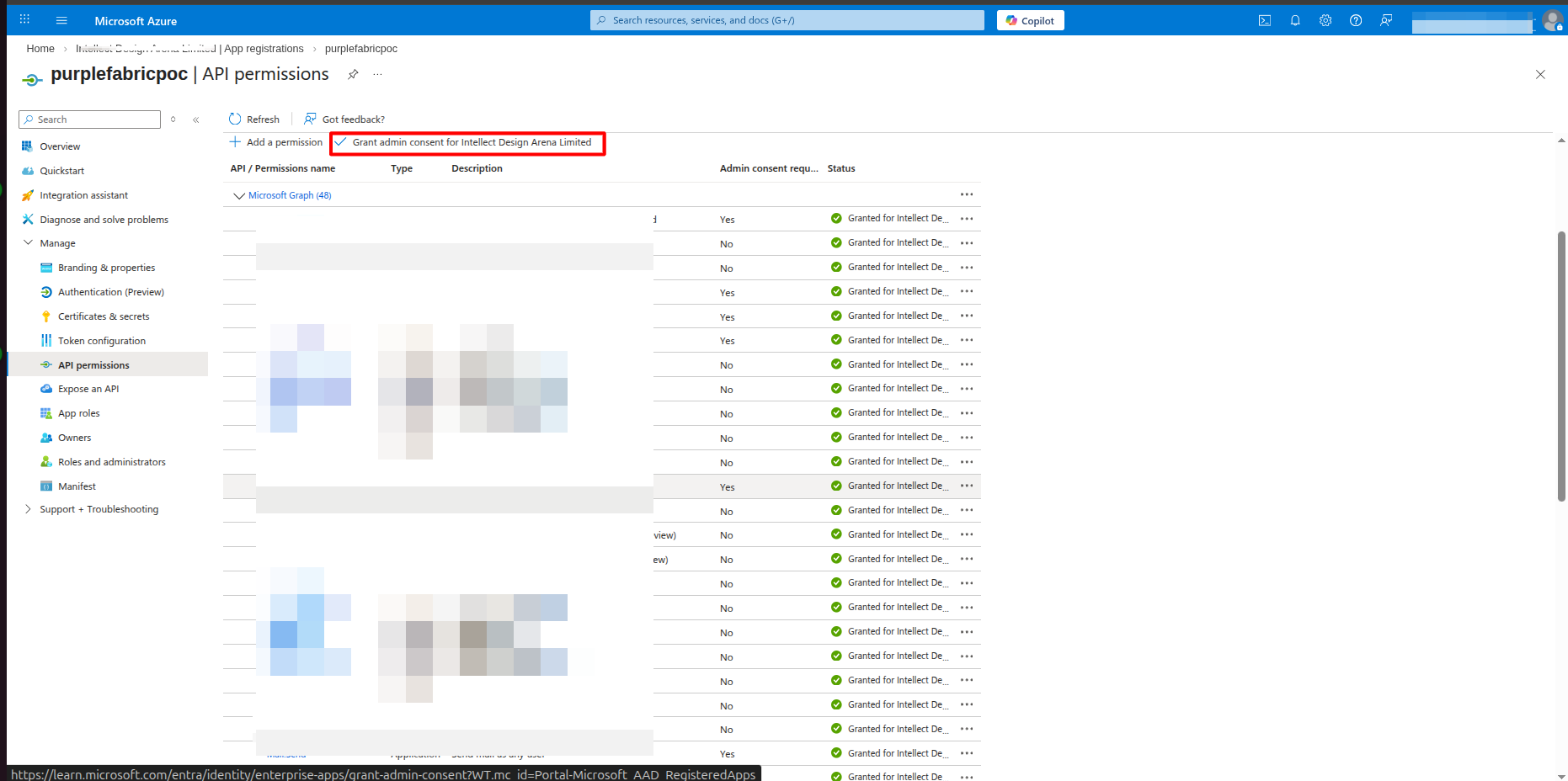1568x781 pixels.
Task: Click the API / Permissions name column header
Action: coord(283,168)
